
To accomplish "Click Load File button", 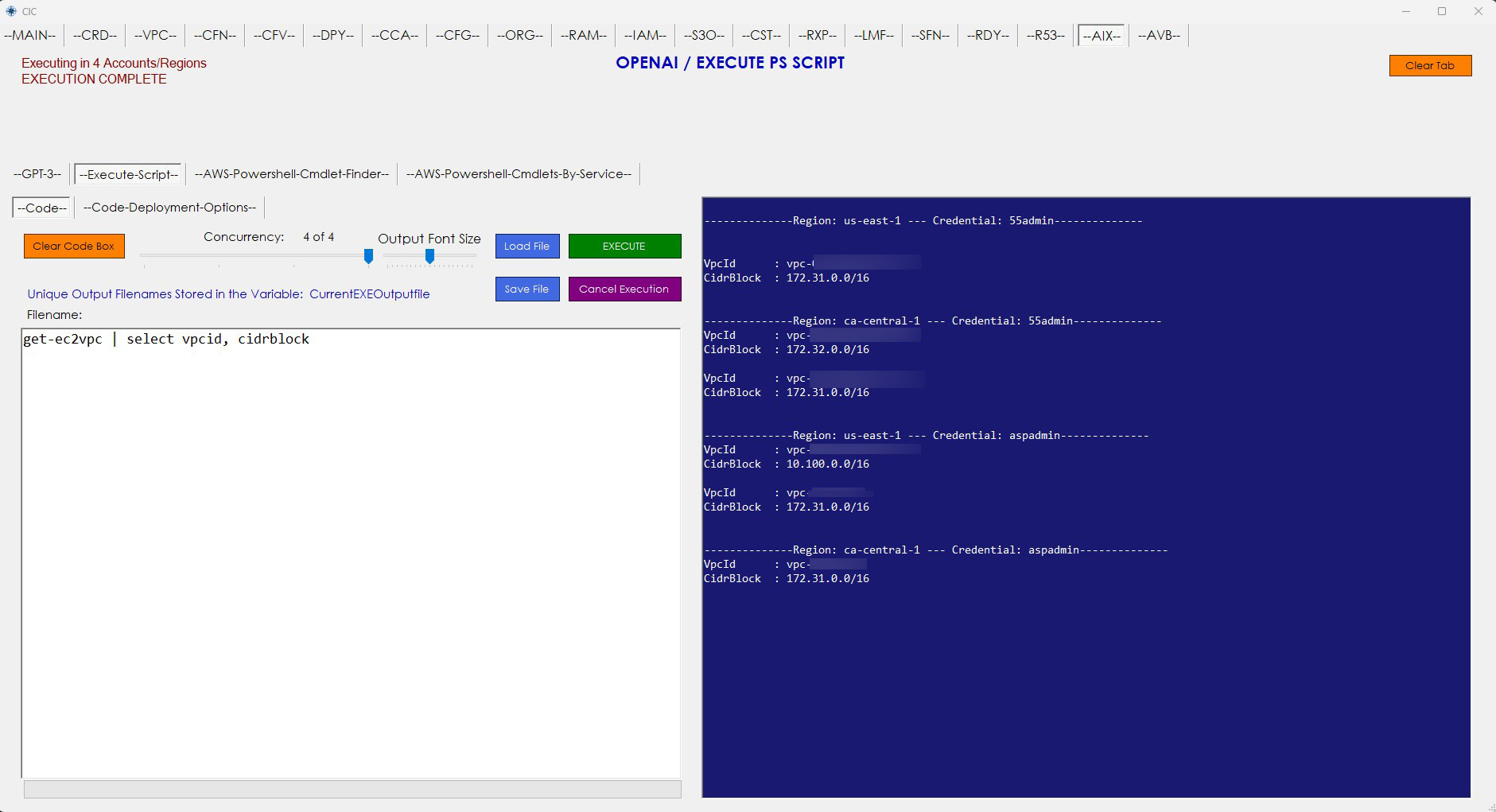I will [527, 247].
